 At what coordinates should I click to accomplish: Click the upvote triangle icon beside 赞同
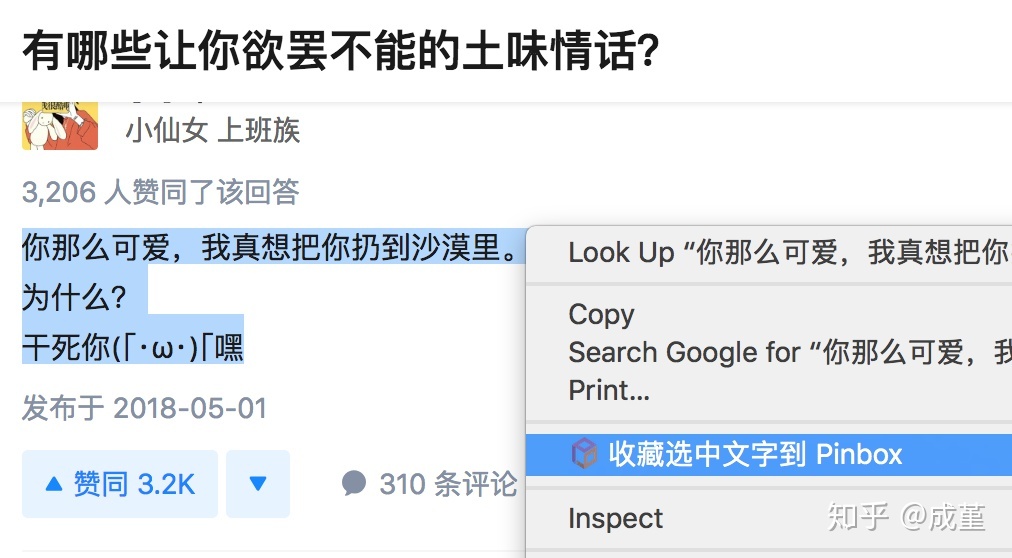[x=54, y=485]
